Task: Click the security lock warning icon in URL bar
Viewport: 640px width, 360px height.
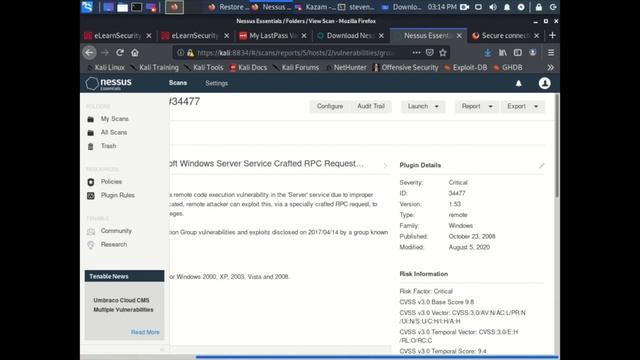Action: tap(190, 53)
